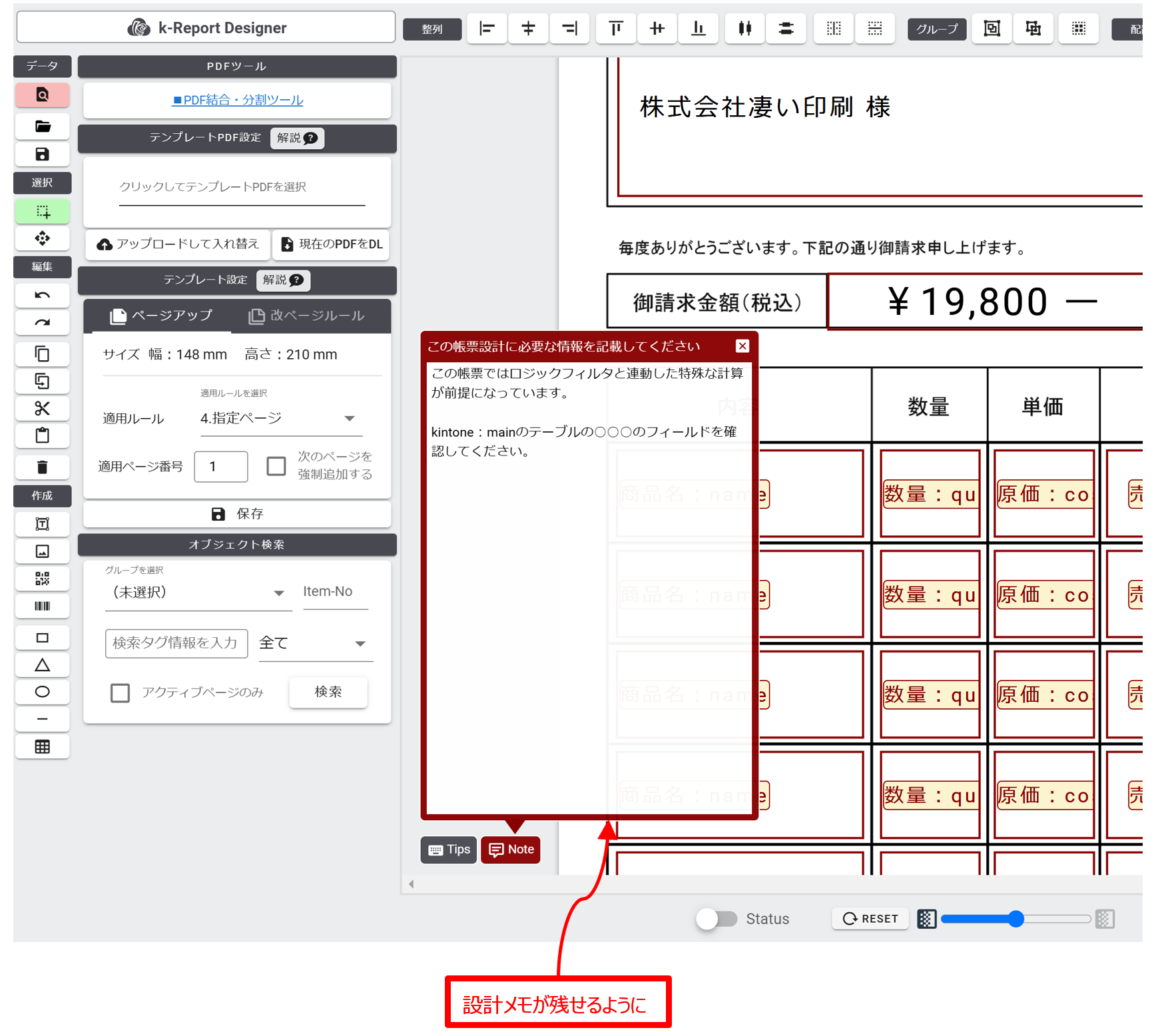Viewport: 1162px width, 1036px height.
Task: Enable アクティブページのみ checkbox
Action: pos(120,692)
